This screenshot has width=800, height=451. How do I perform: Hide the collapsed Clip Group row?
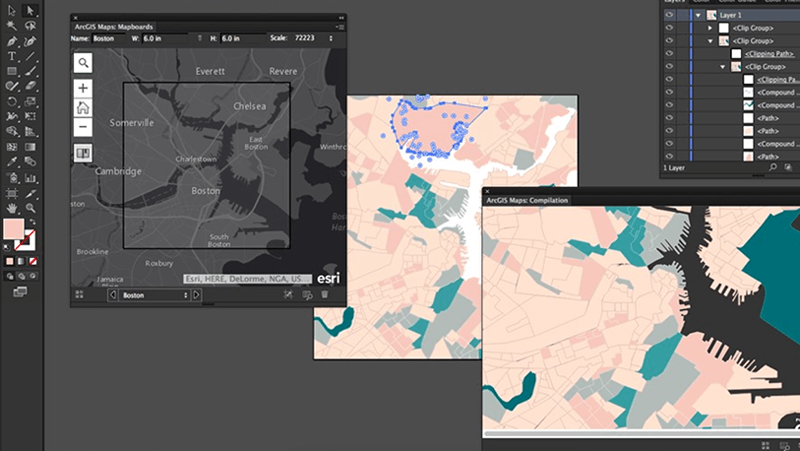669,28
